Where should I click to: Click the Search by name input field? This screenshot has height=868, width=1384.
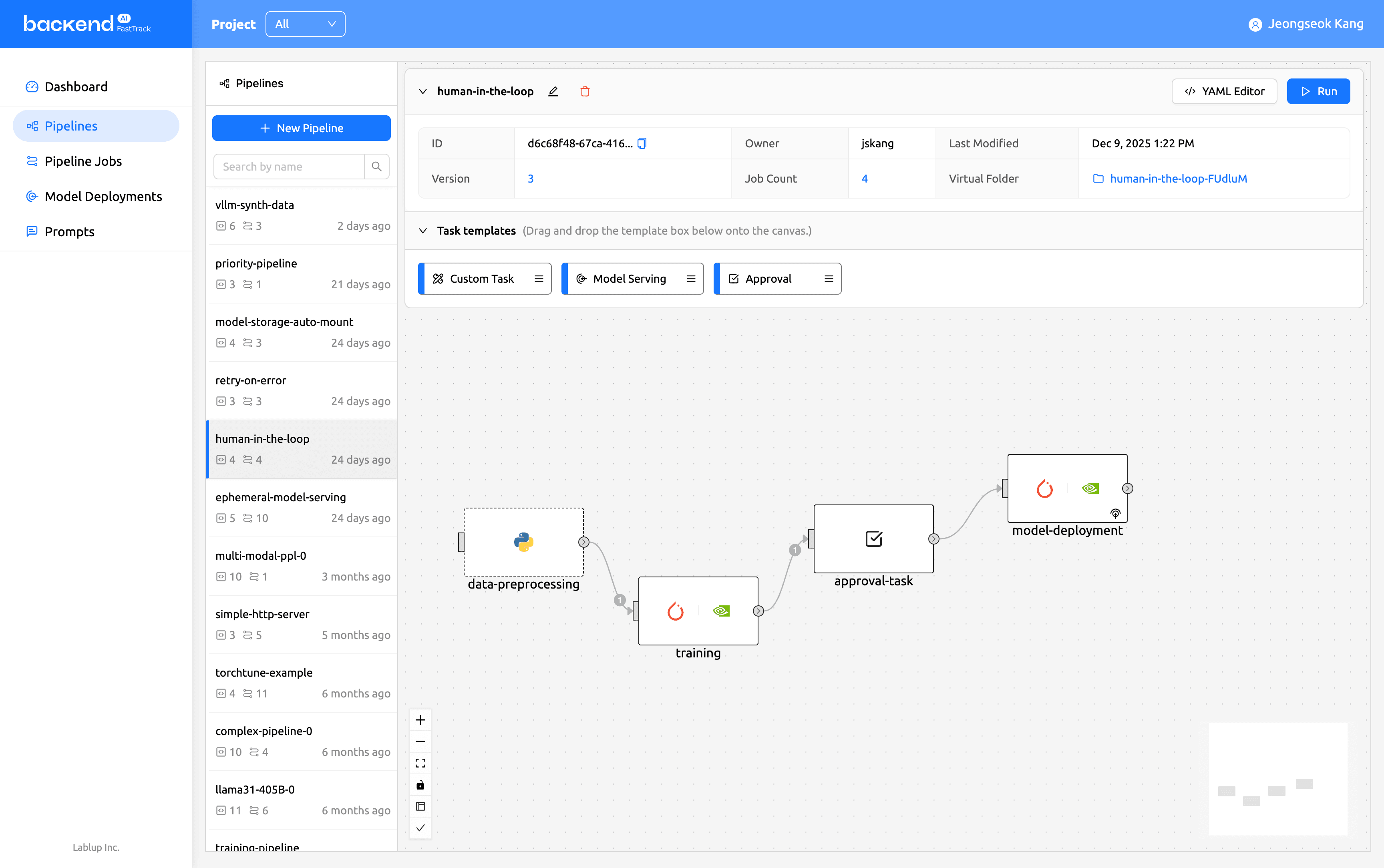(x=289, y=167)
